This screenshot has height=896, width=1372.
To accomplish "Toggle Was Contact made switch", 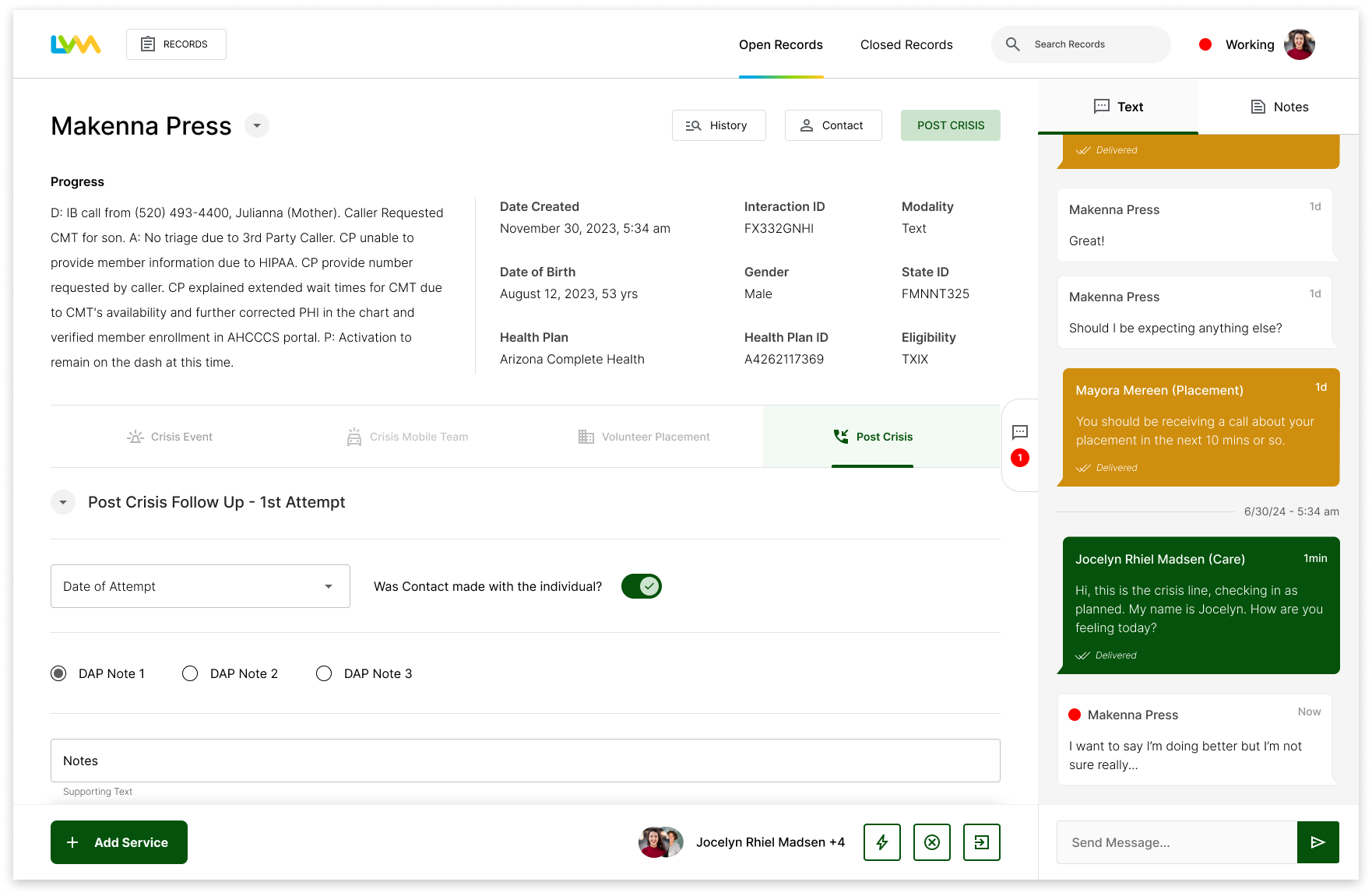I will [642, 586].
